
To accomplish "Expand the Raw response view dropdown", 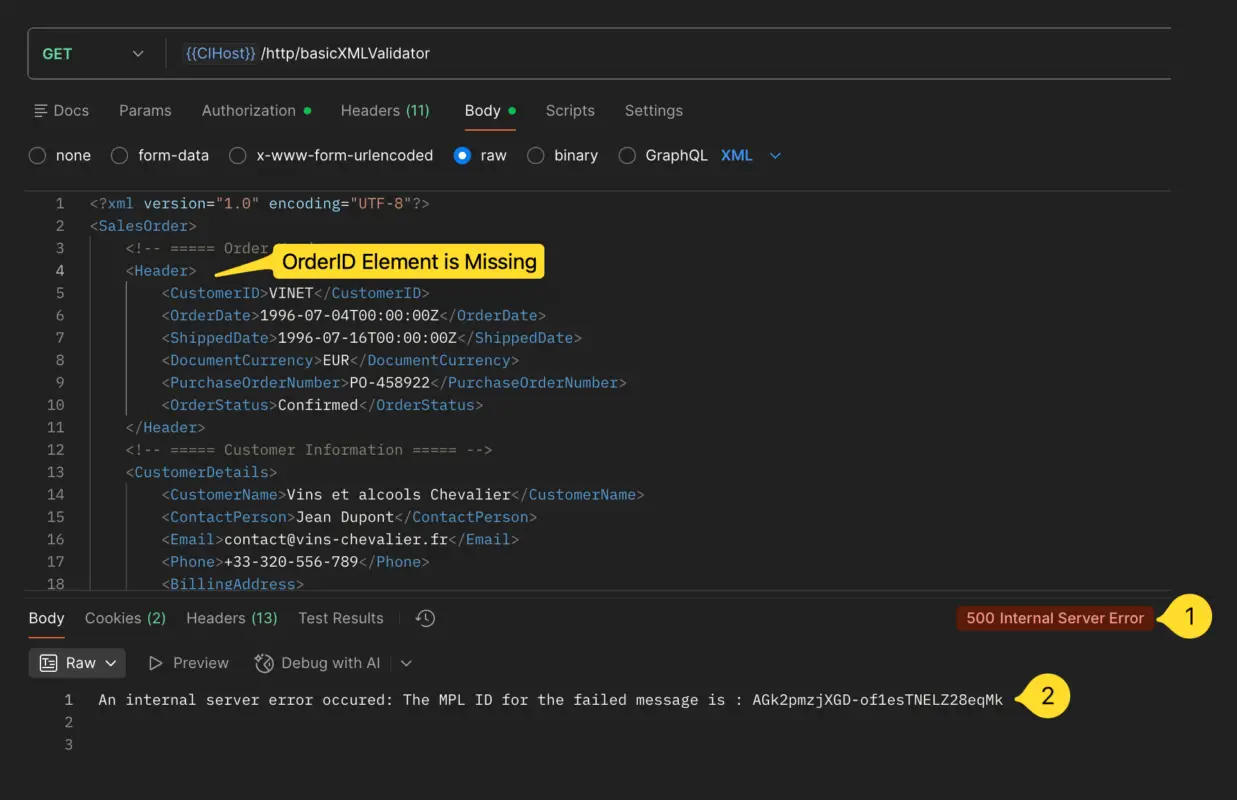I will (x=111, y=663).
